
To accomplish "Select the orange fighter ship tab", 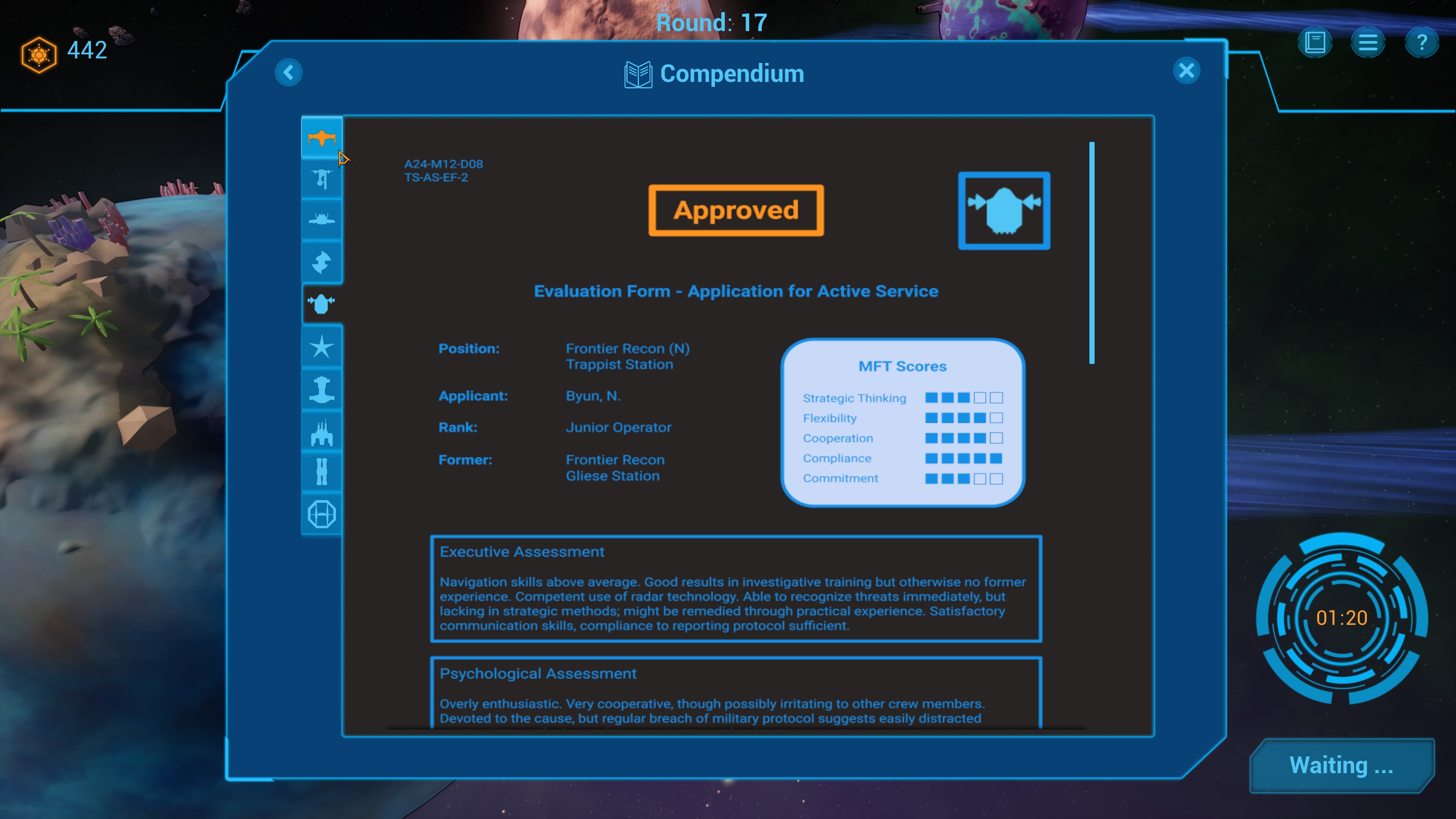I will tap(322, 137).
